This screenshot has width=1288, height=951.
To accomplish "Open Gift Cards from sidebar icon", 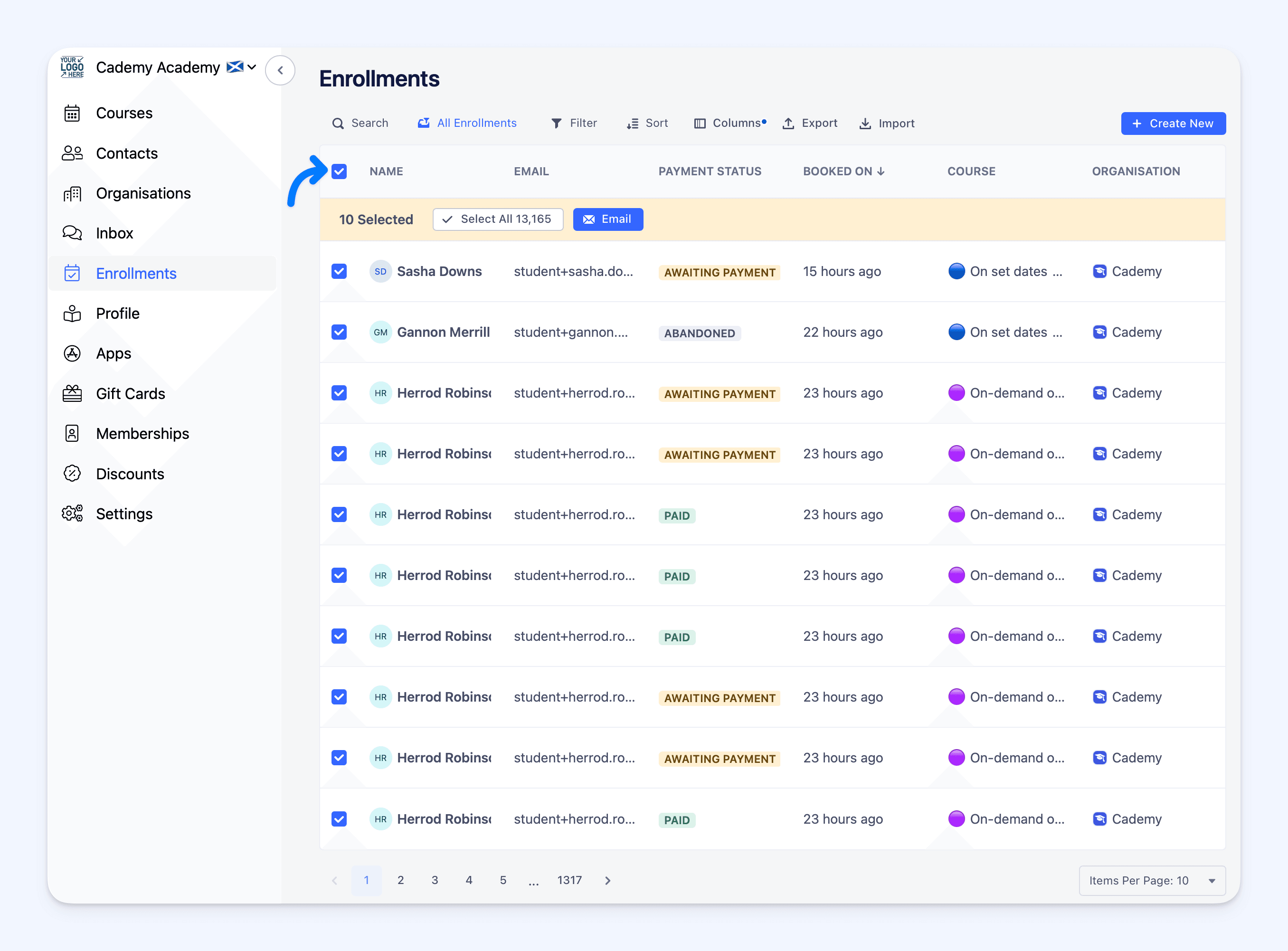I will coord(72,394).
